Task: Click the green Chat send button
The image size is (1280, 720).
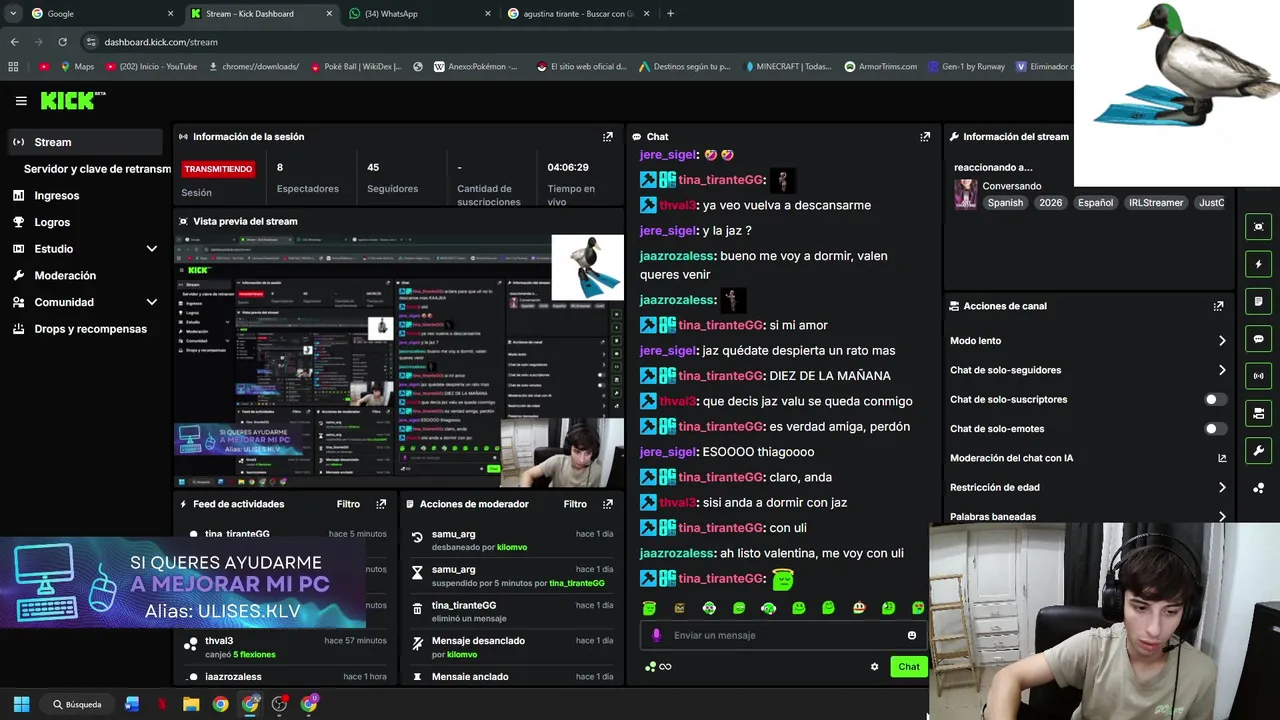Action: [x=908, y=667]
